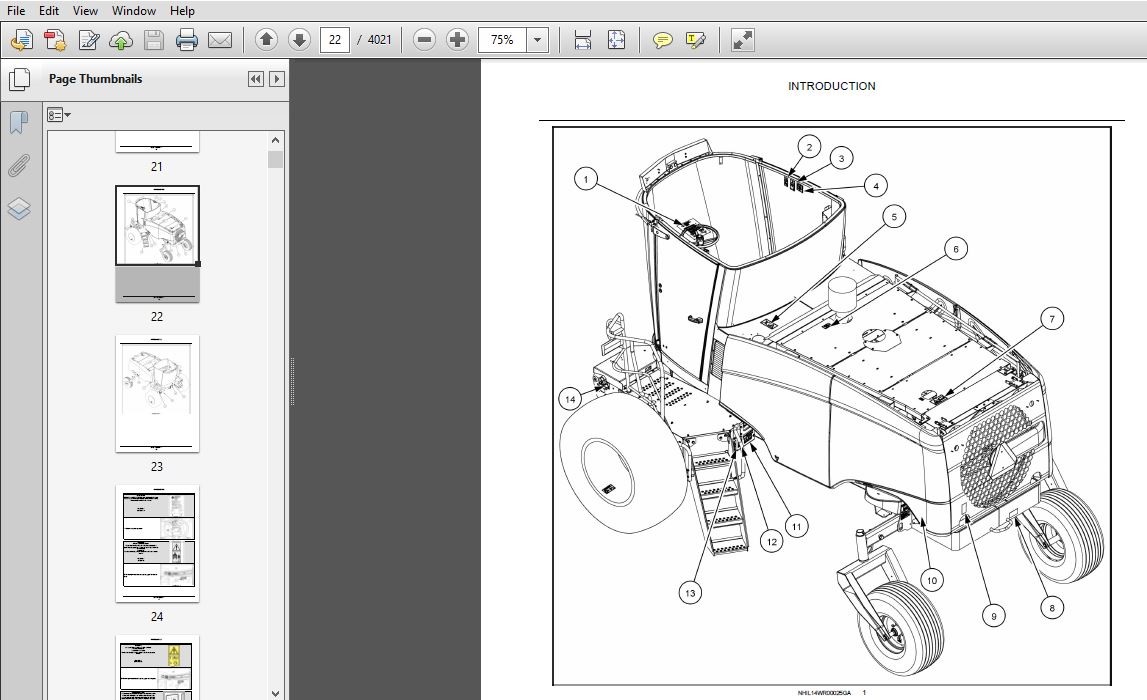The image size is (1147, 700).
Task: Click the Save floppy disk icon
Action: pyautogui.click(x=154, y=39)
